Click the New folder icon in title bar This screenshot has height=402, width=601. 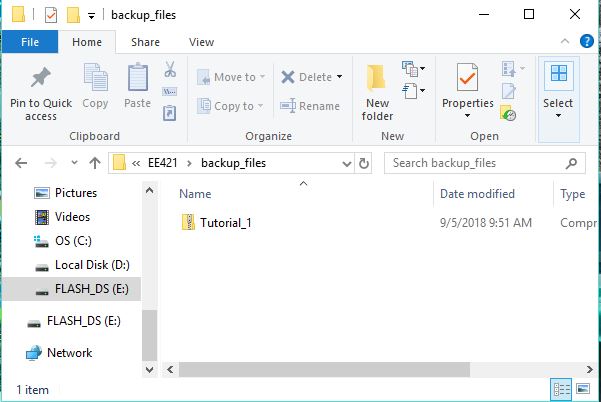click(x=73, y=15)
